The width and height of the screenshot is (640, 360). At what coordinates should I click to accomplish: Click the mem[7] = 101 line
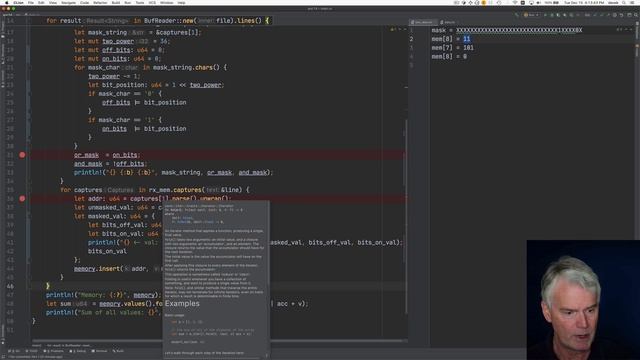(x=452, y=48)
